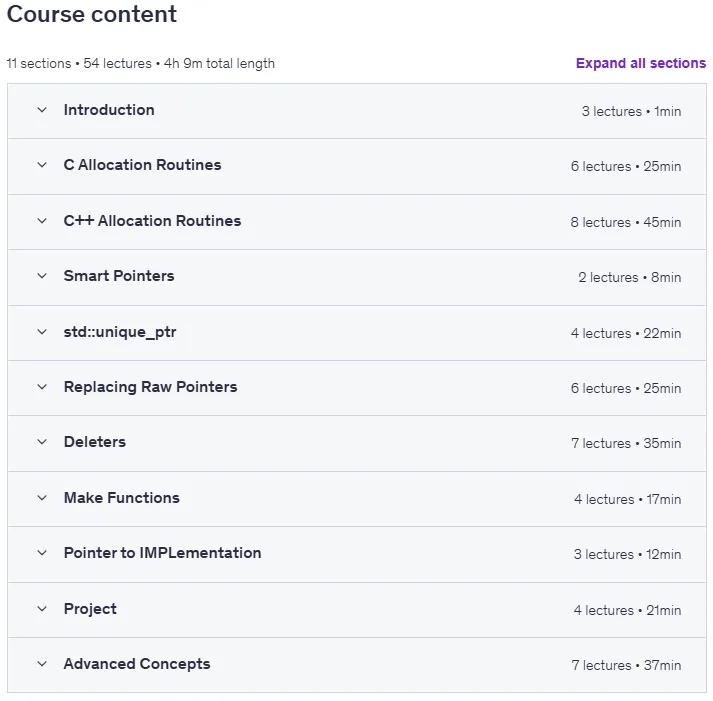The height and width of the screenshot is (701, 713).
Task: Expand the Pointer to IMPLementation chevron
Action: [42, 553]
